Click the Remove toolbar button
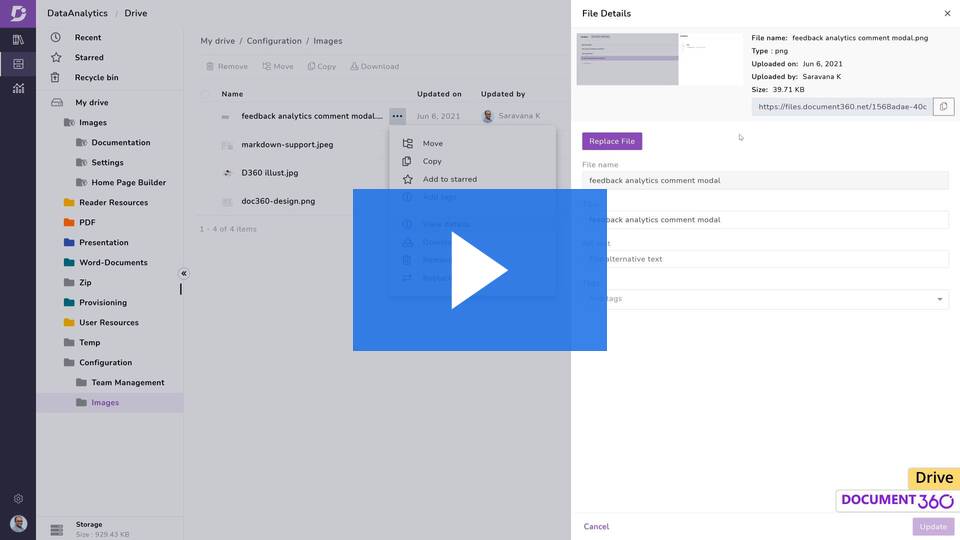Image resolution: width=960 pixels, height=540 pixels. click(227, 67)
